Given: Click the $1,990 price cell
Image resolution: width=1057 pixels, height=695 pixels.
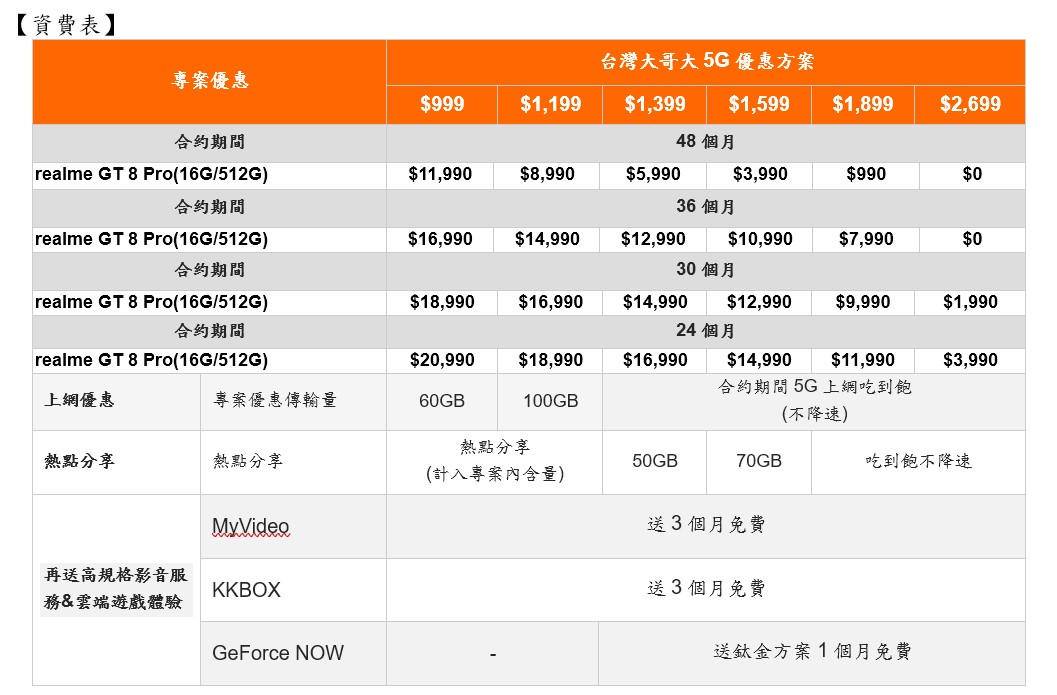Looking at the screenshot, I should click(x=970, y=302).
